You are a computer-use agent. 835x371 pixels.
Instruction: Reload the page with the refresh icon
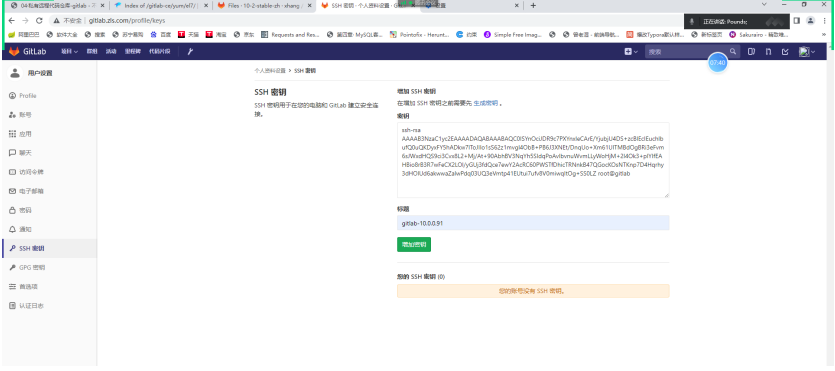39,21
